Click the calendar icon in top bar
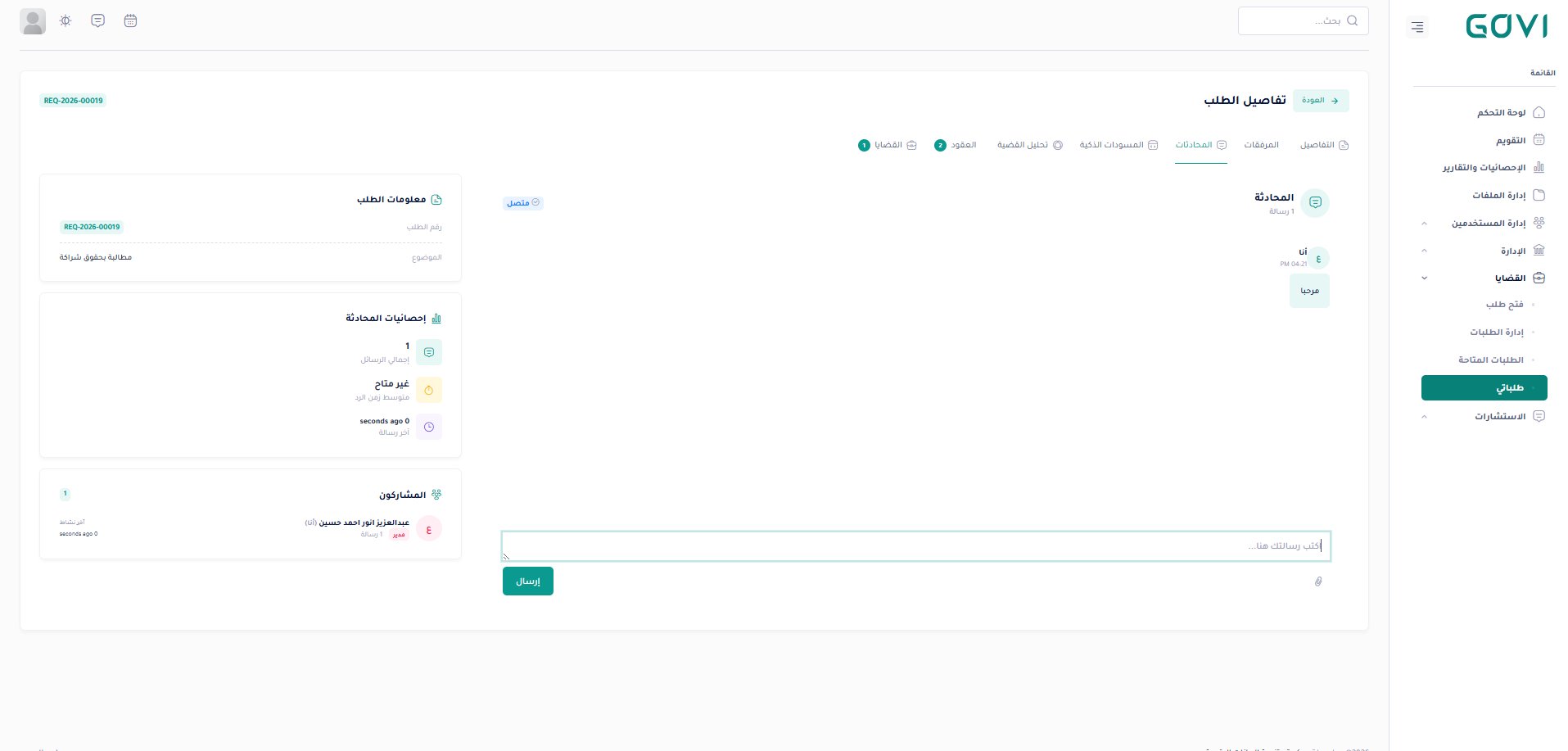 (x=130, y=21)
